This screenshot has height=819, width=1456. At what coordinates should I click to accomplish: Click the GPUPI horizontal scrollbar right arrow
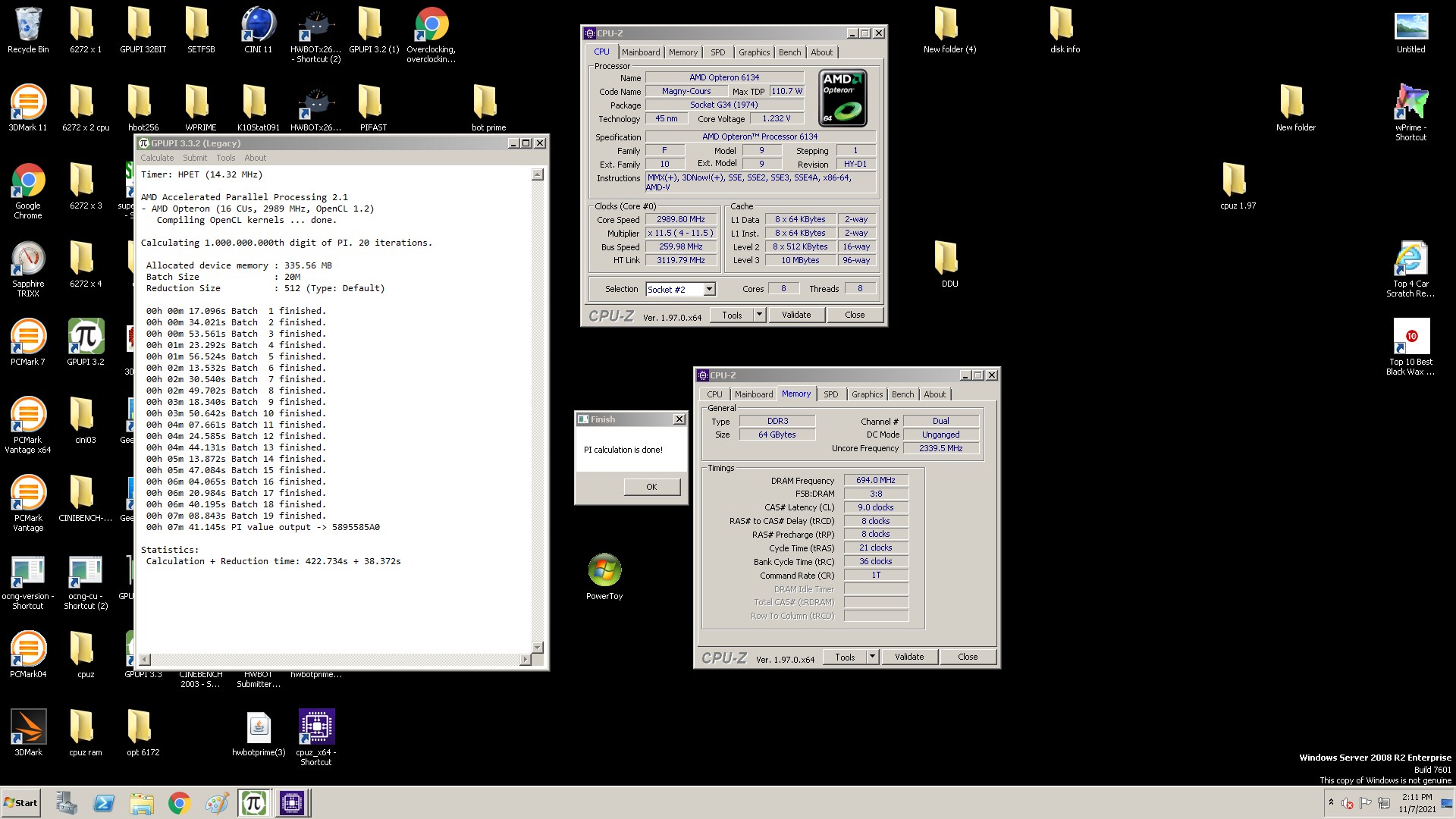[x=526, y=660]
